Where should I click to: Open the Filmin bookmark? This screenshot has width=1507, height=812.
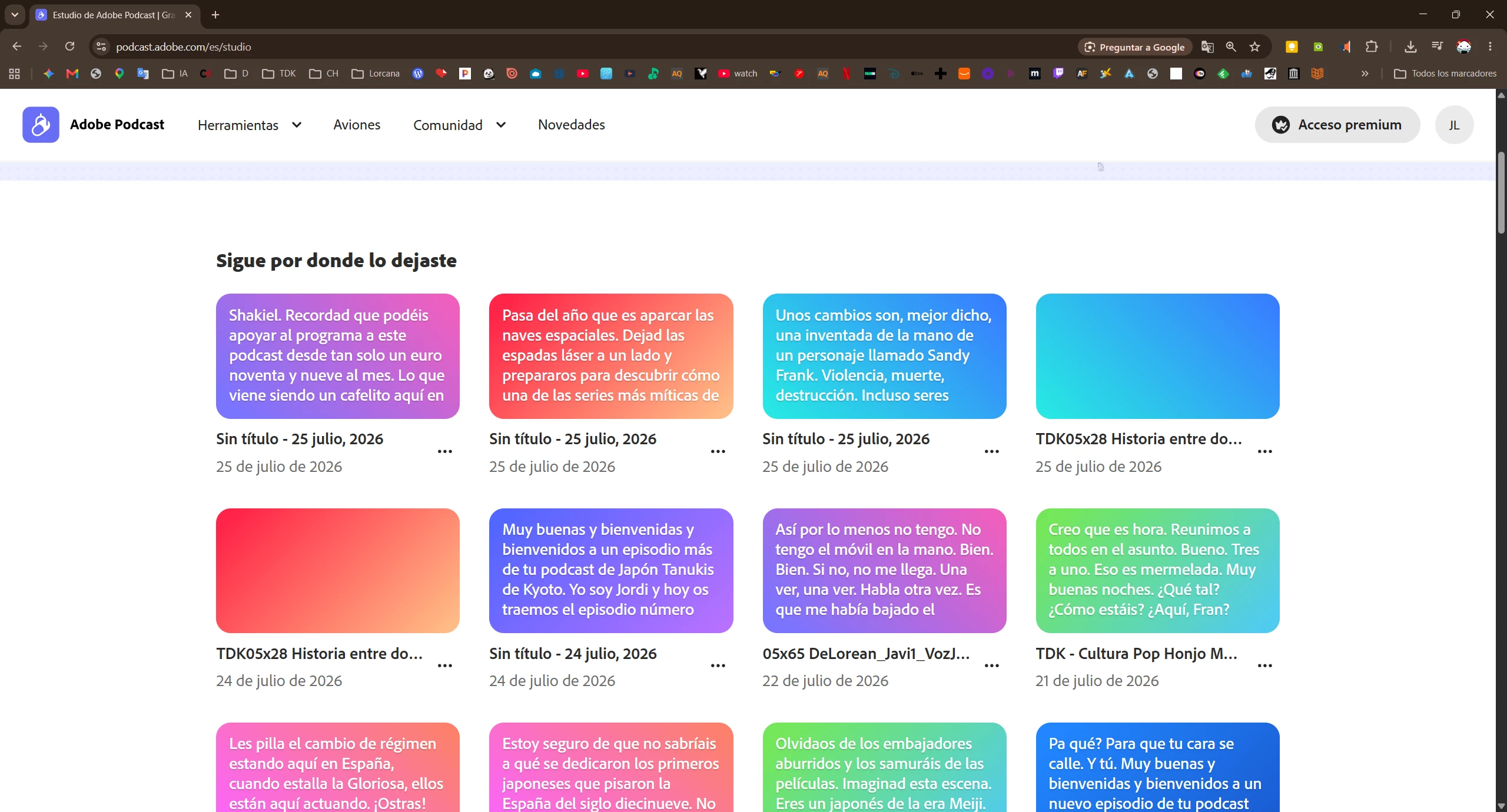870,74
